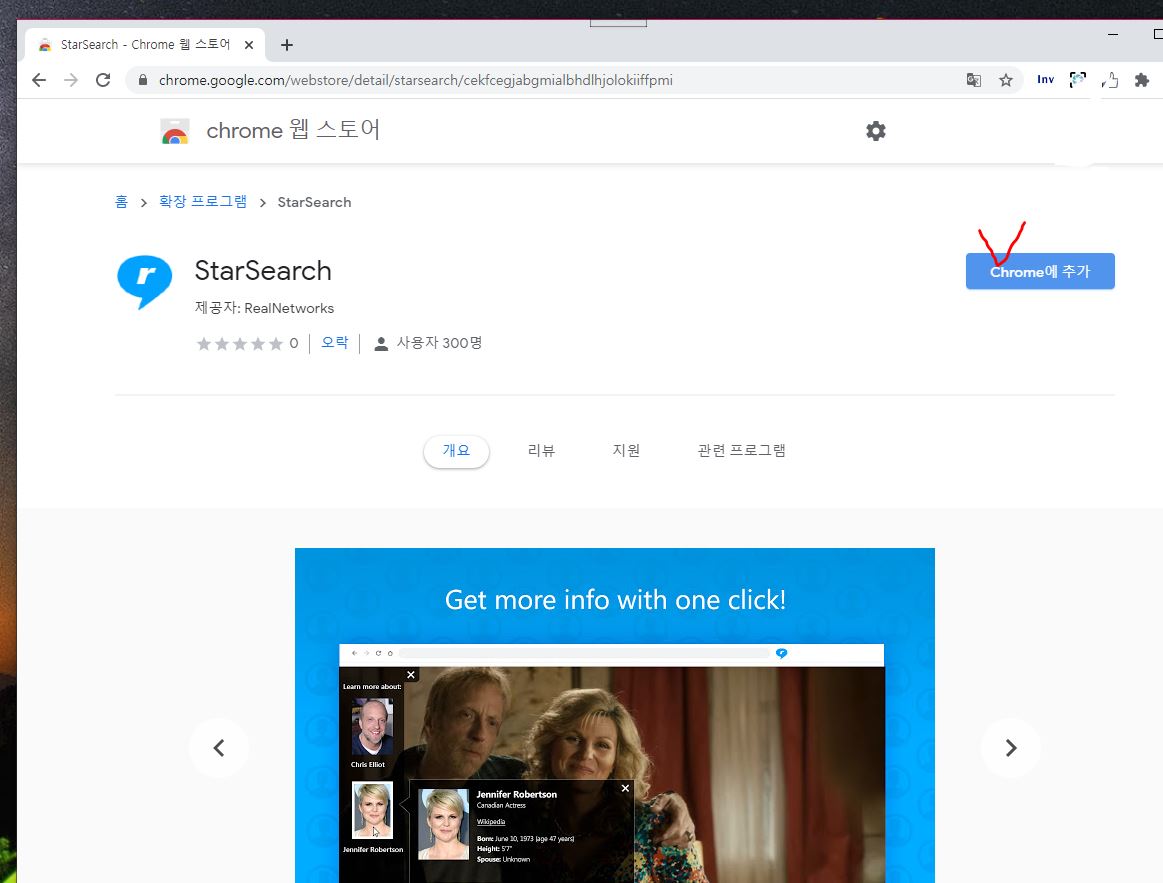Follow the 홈 breadcrumb link
This screenshot has height=883, width=1163.
pyautogui.click(x=122, y=202)
